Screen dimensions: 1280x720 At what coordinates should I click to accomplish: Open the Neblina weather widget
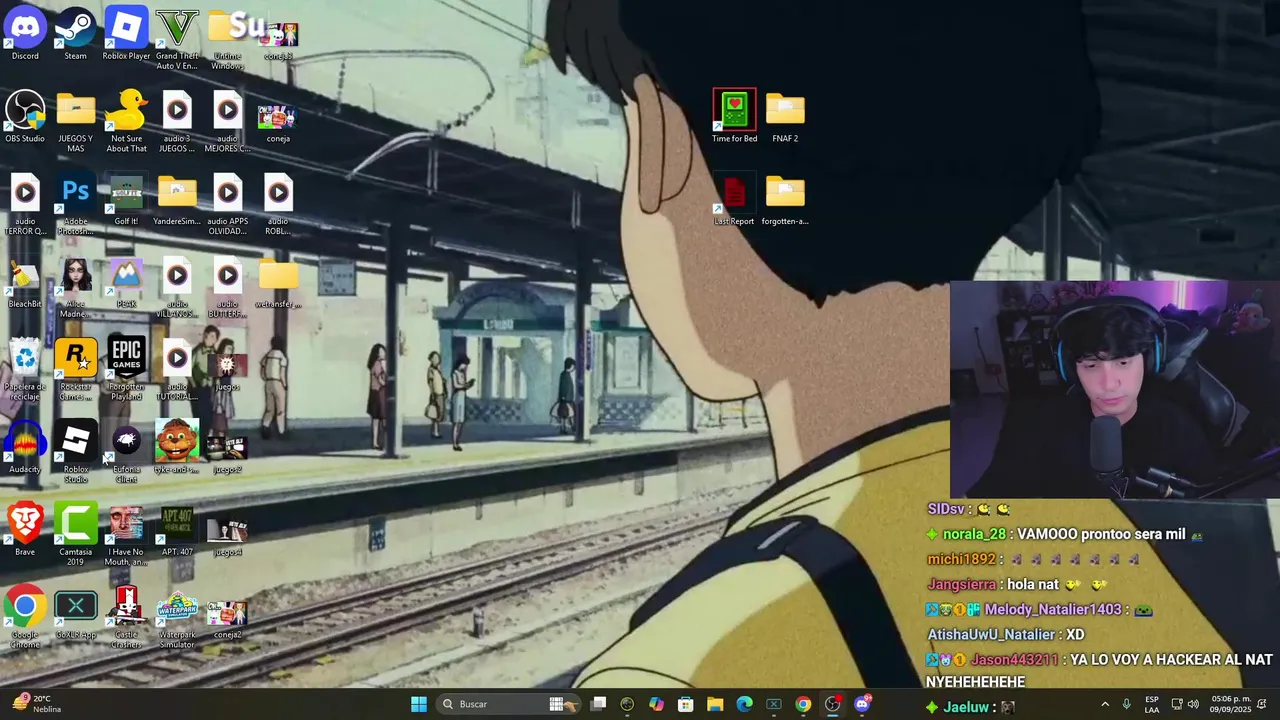[x=36, y=704]
